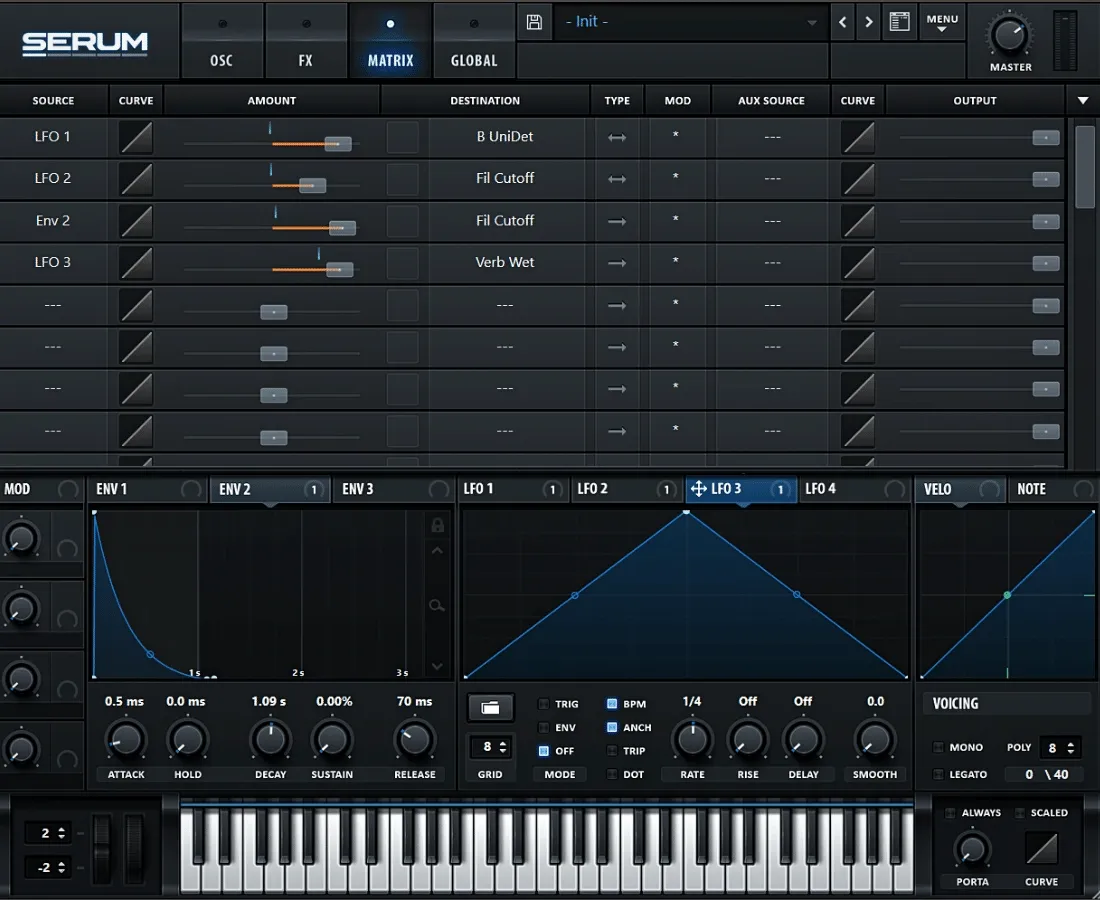The image size is (1100, 900).
Task: Open the LFO shape folder icon
Action: click(x=490, y=707)
